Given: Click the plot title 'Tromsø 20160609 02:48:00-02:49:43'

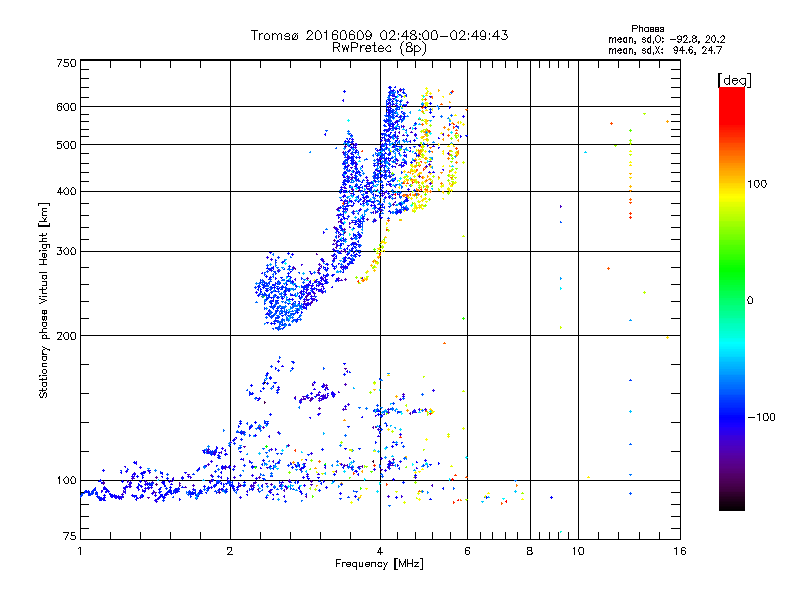Looking at the screenshot, I should click(x=379, y=35).
